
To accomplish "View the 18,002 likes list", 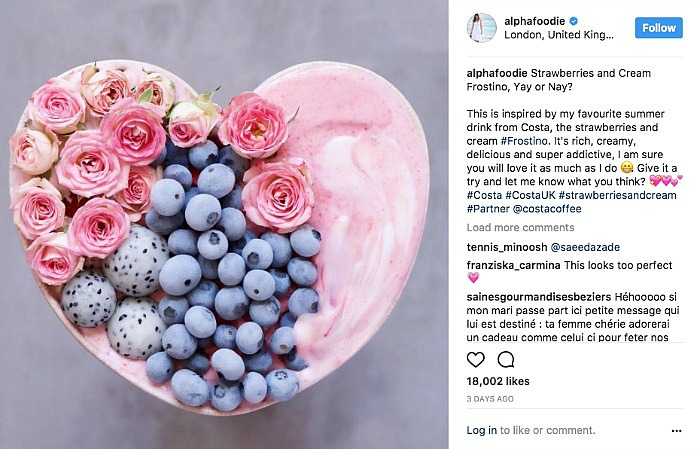I will tap(498, 381).
